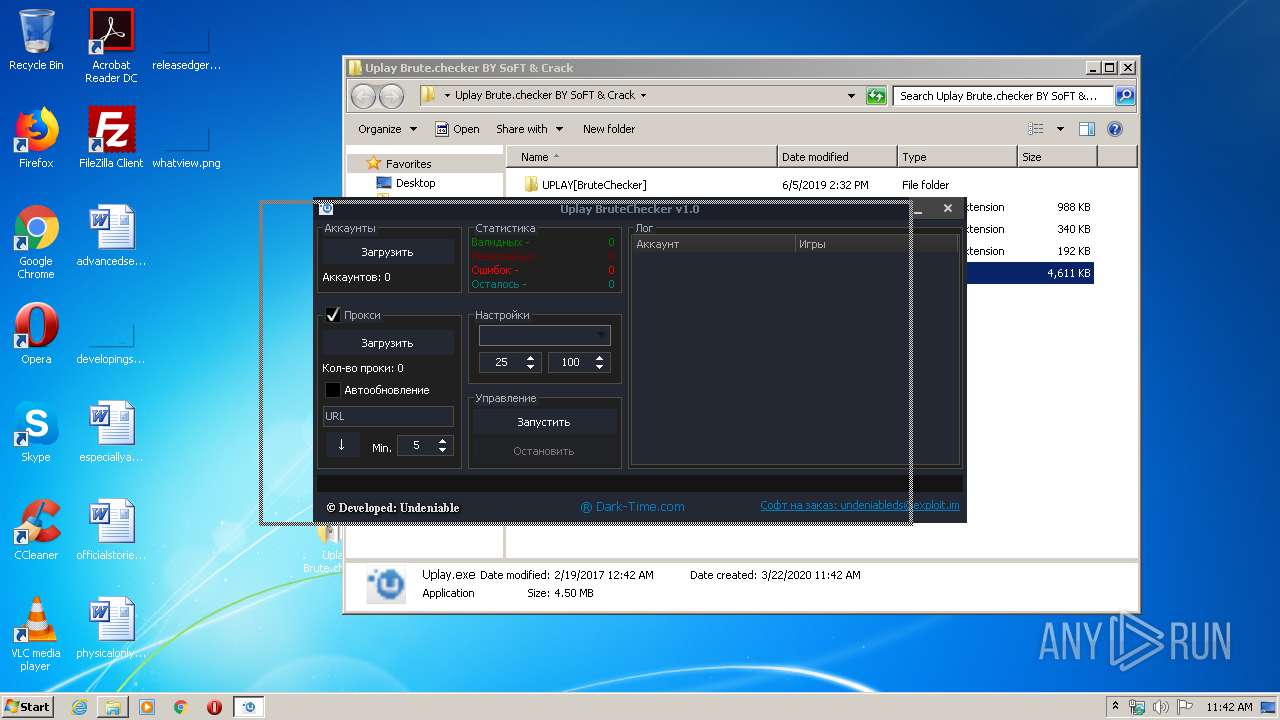Select the especiallya... Word document on desktop

point(111,432)
